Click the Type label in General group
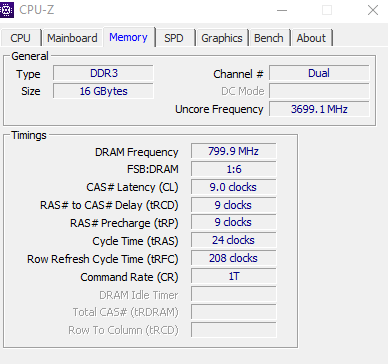 click(28, 74)
